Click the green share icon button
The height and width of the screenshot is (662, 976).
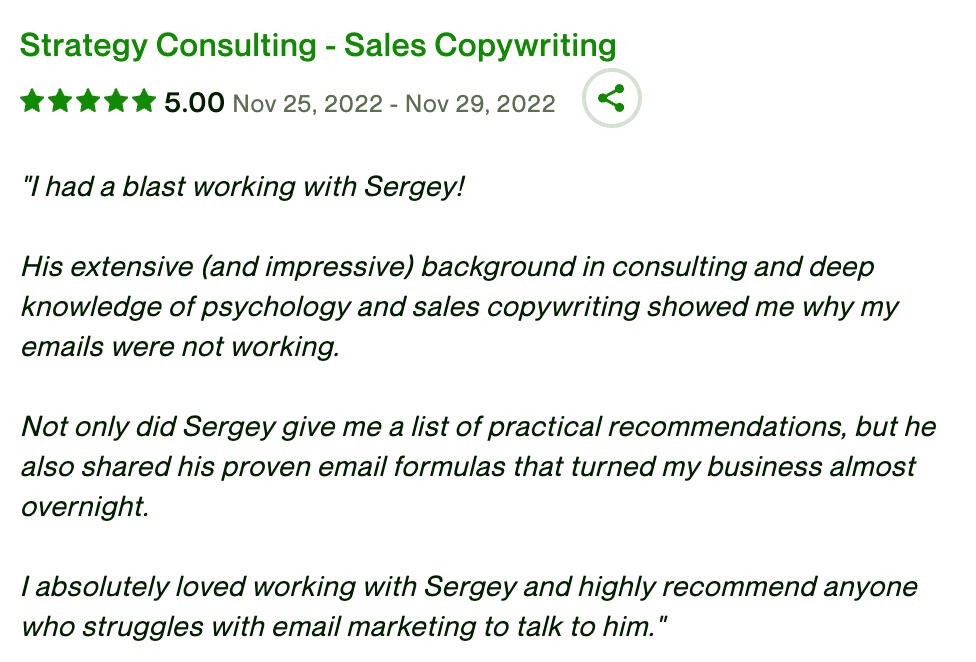tap(611, 98)
